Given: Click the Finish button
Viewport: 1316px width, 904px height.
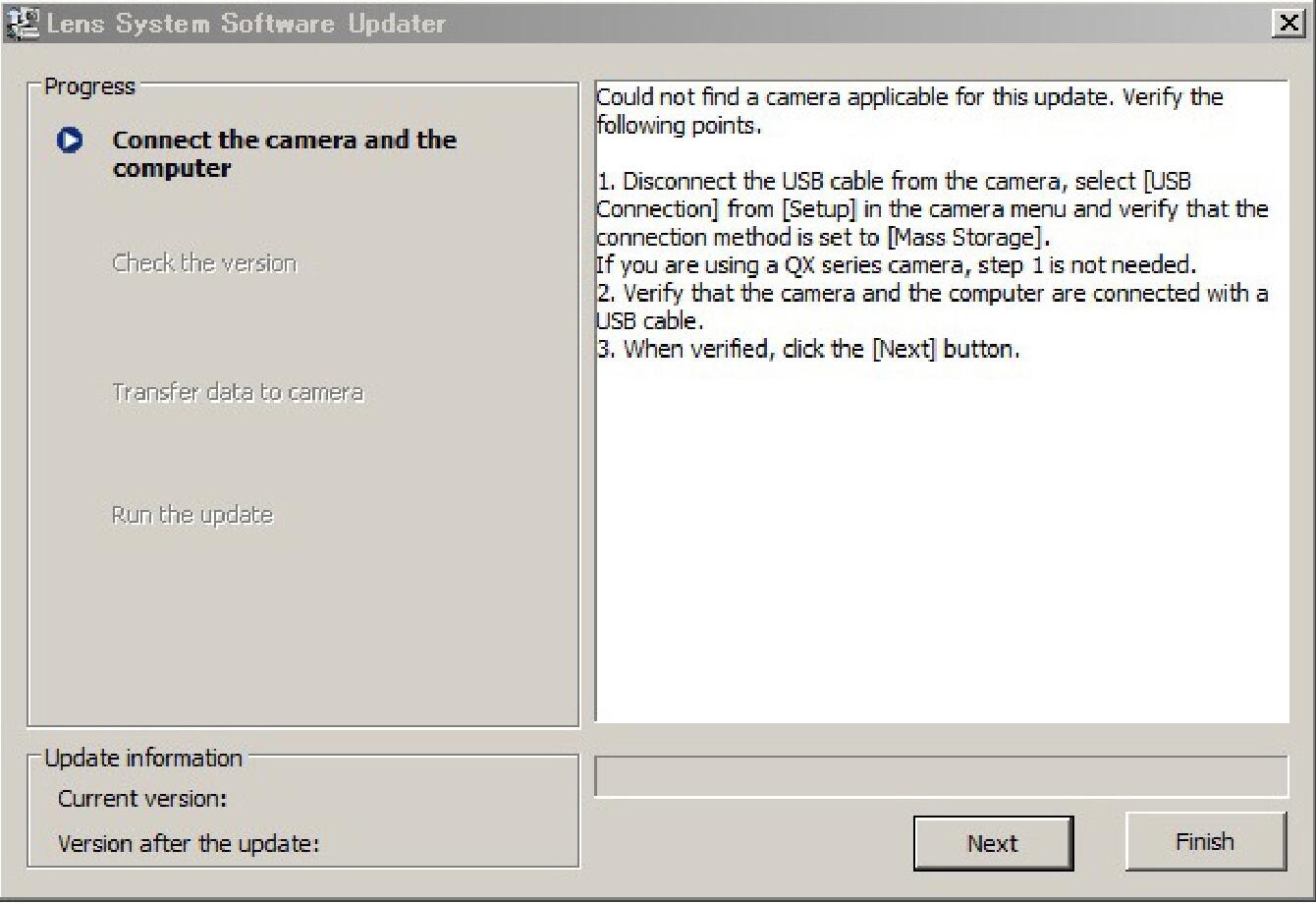Looking at the screenshot, I should point(1205,842).
